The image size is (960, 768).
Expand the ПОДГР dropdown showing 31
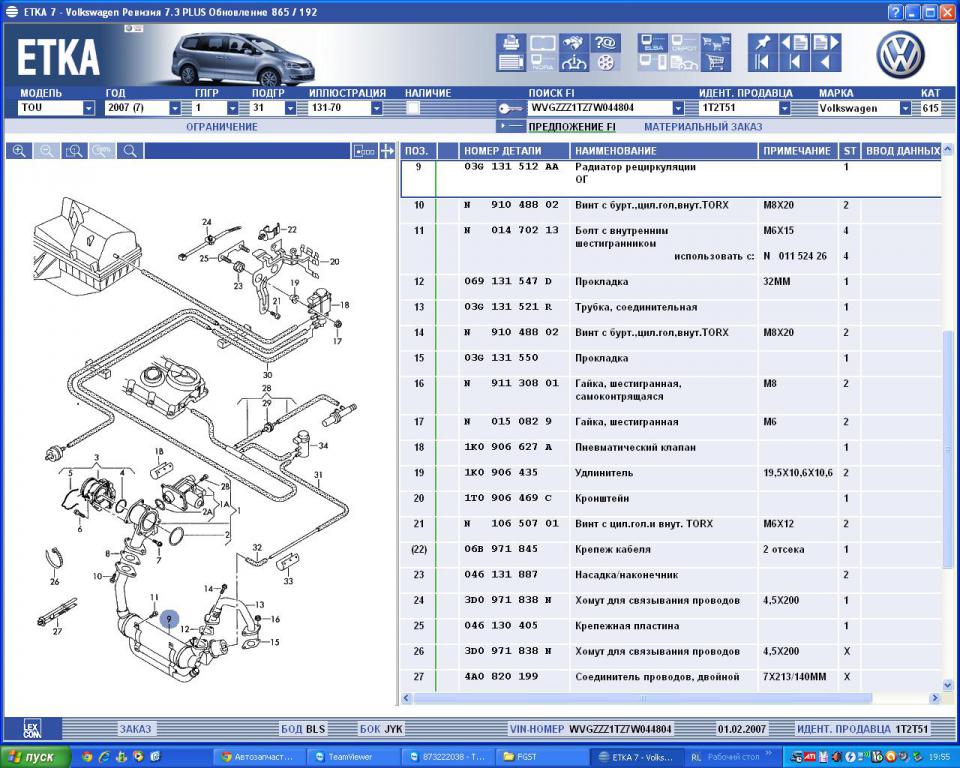point(290,108)
